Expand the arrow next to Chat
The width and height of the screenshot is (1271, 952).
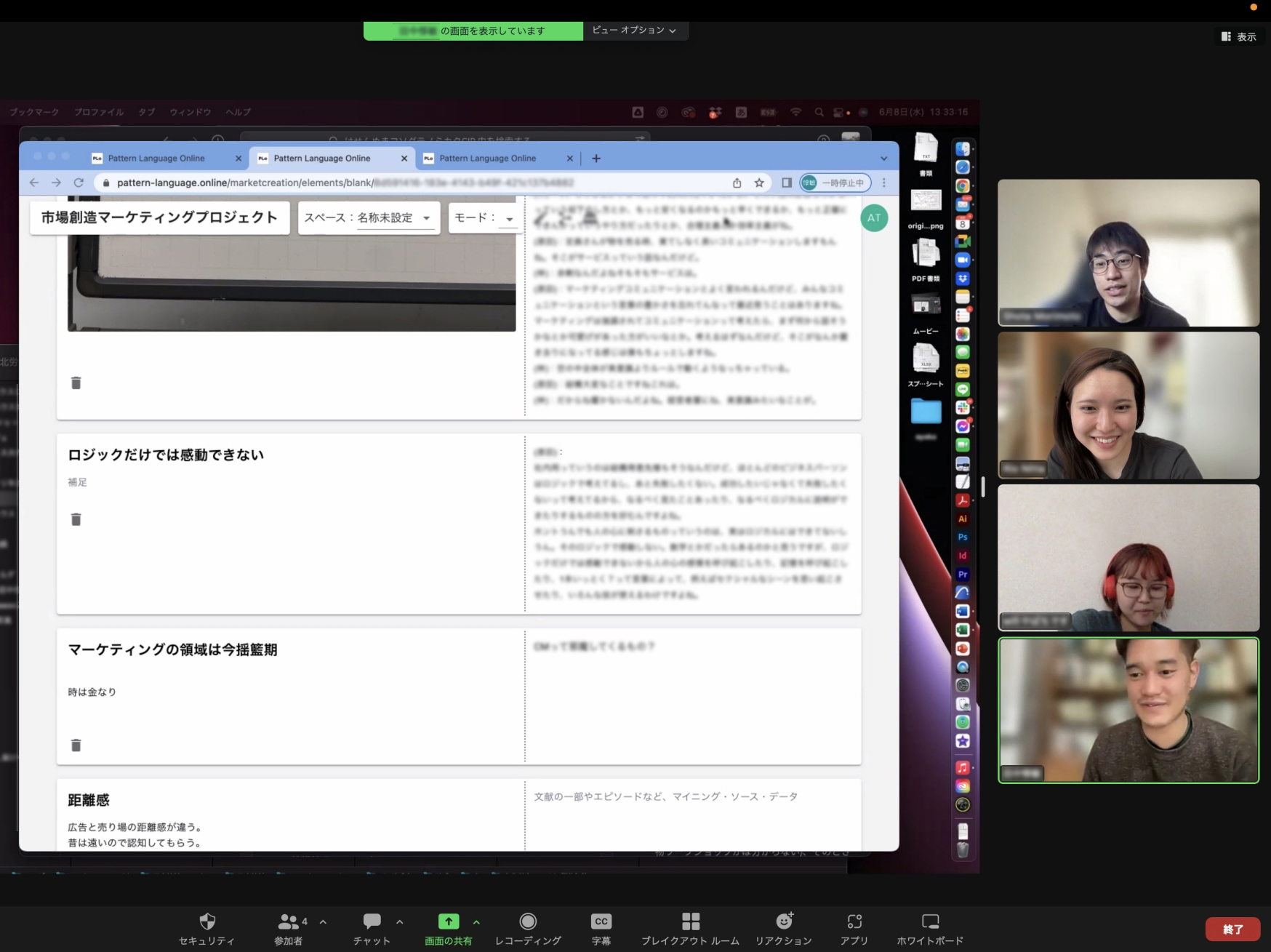coord(400,921)
